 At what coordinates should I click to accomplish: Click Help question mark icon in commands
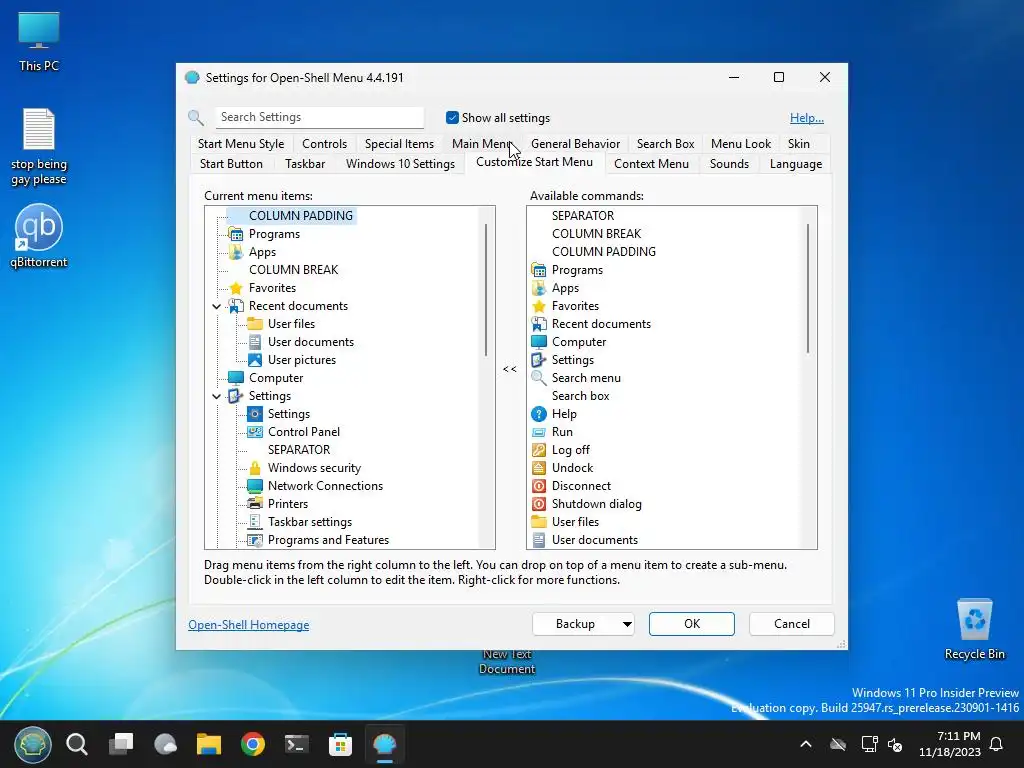click(539, 414)
